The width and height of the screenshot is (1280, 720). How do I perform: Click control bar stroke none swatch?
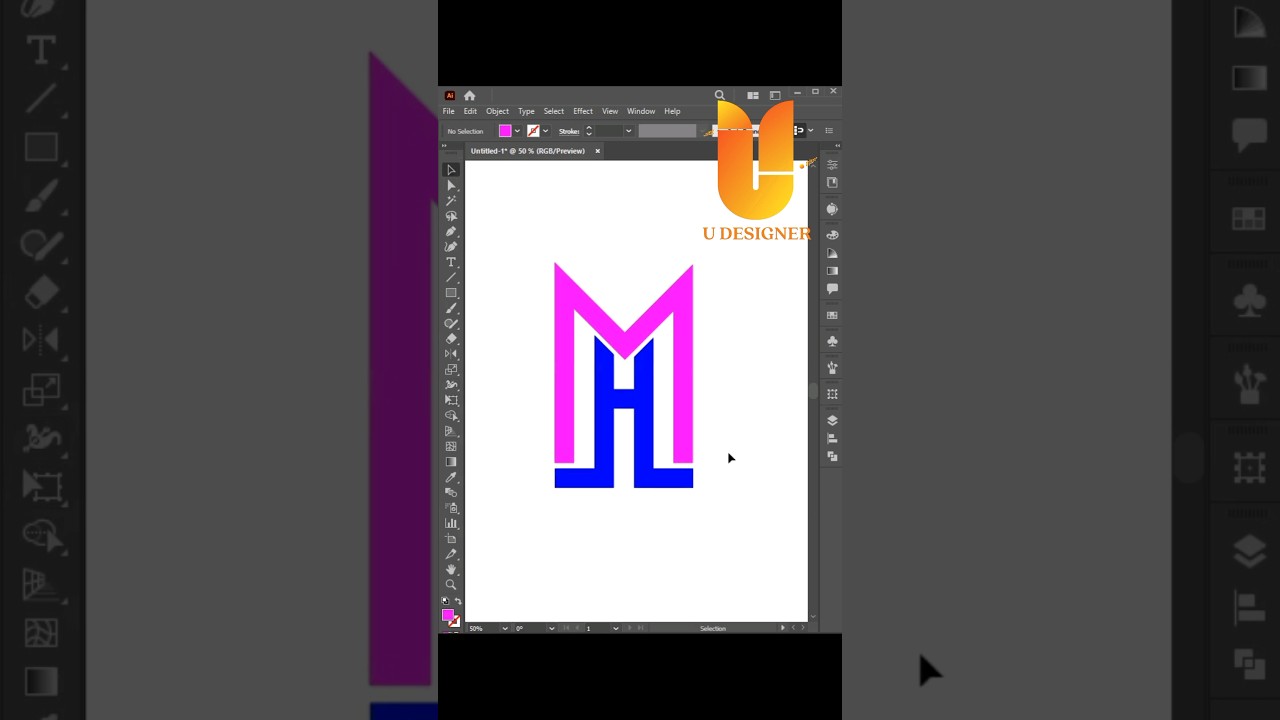click(x=533, y=131)
